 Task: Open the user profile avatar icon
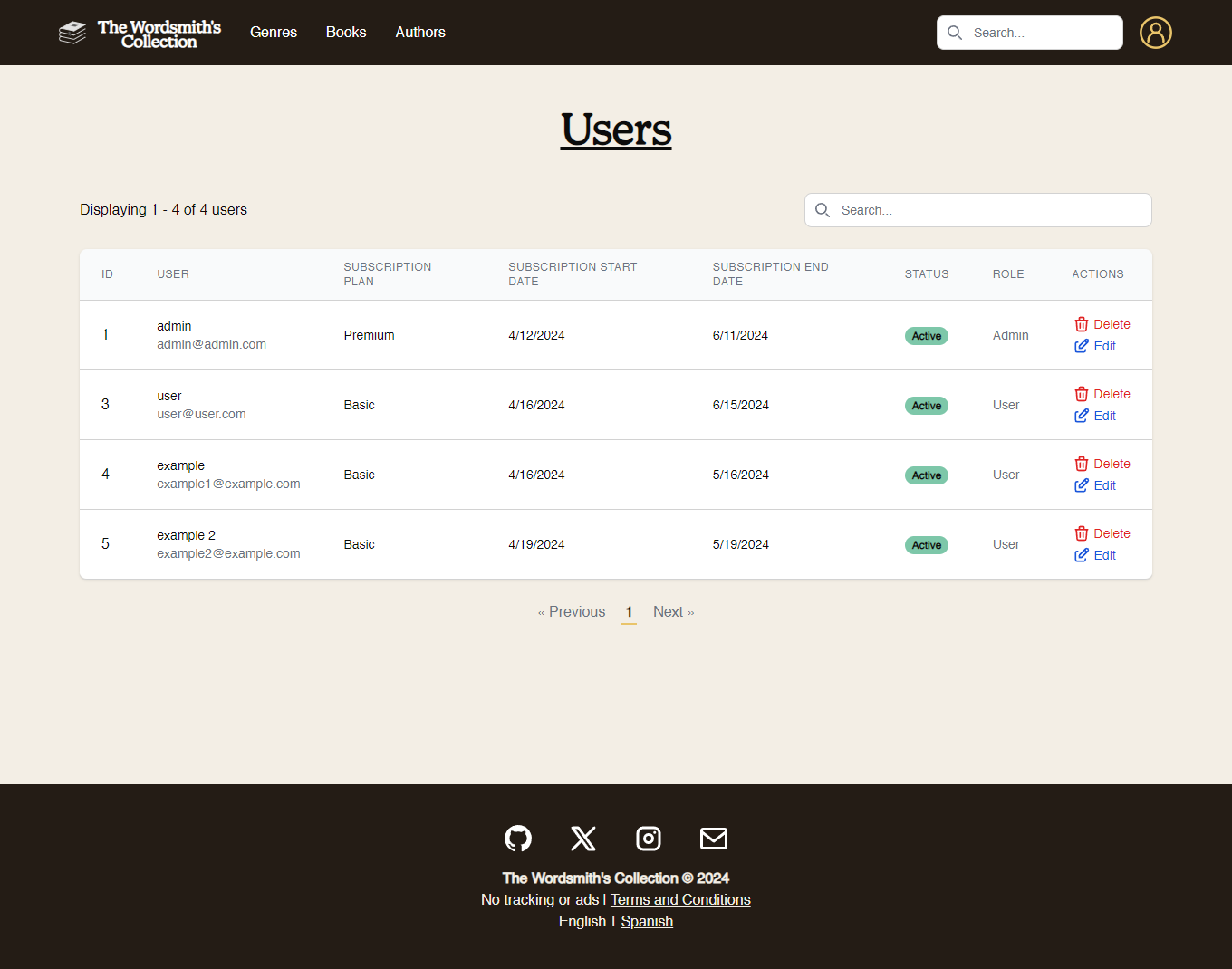[1155, 33]
